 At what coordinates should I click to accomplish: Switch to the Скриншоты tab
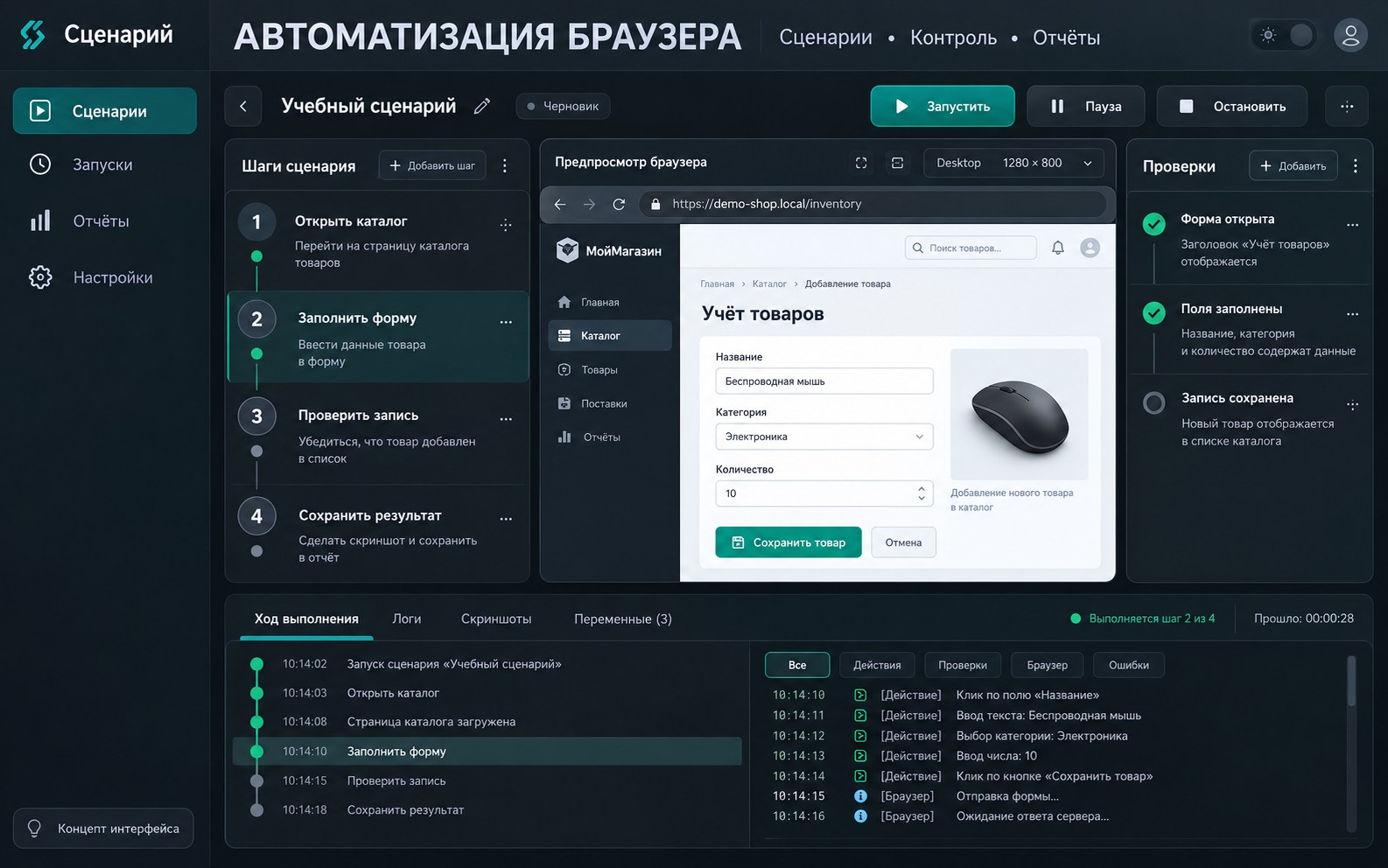[496, 619]
